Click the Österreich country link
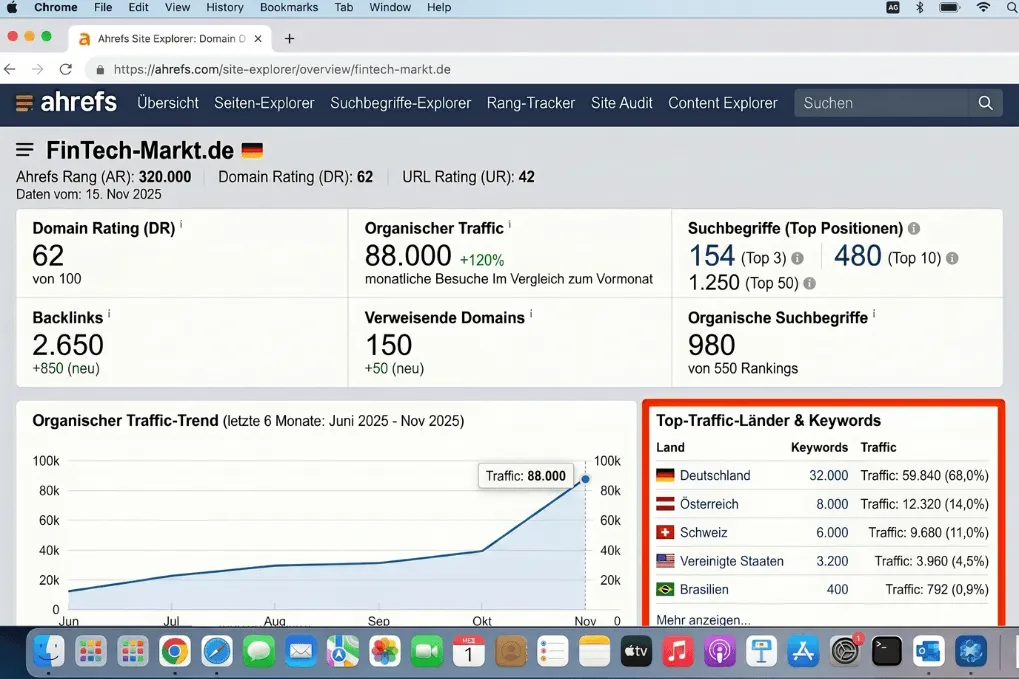The image size is (1019, 679). click(x=709, y=504)
